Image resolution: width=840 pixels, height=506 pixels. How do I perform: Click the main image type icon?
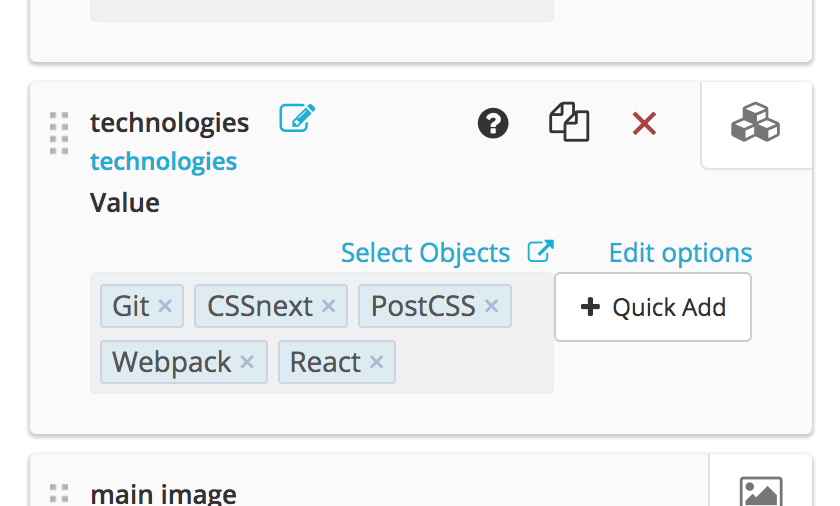pos(761,492)
